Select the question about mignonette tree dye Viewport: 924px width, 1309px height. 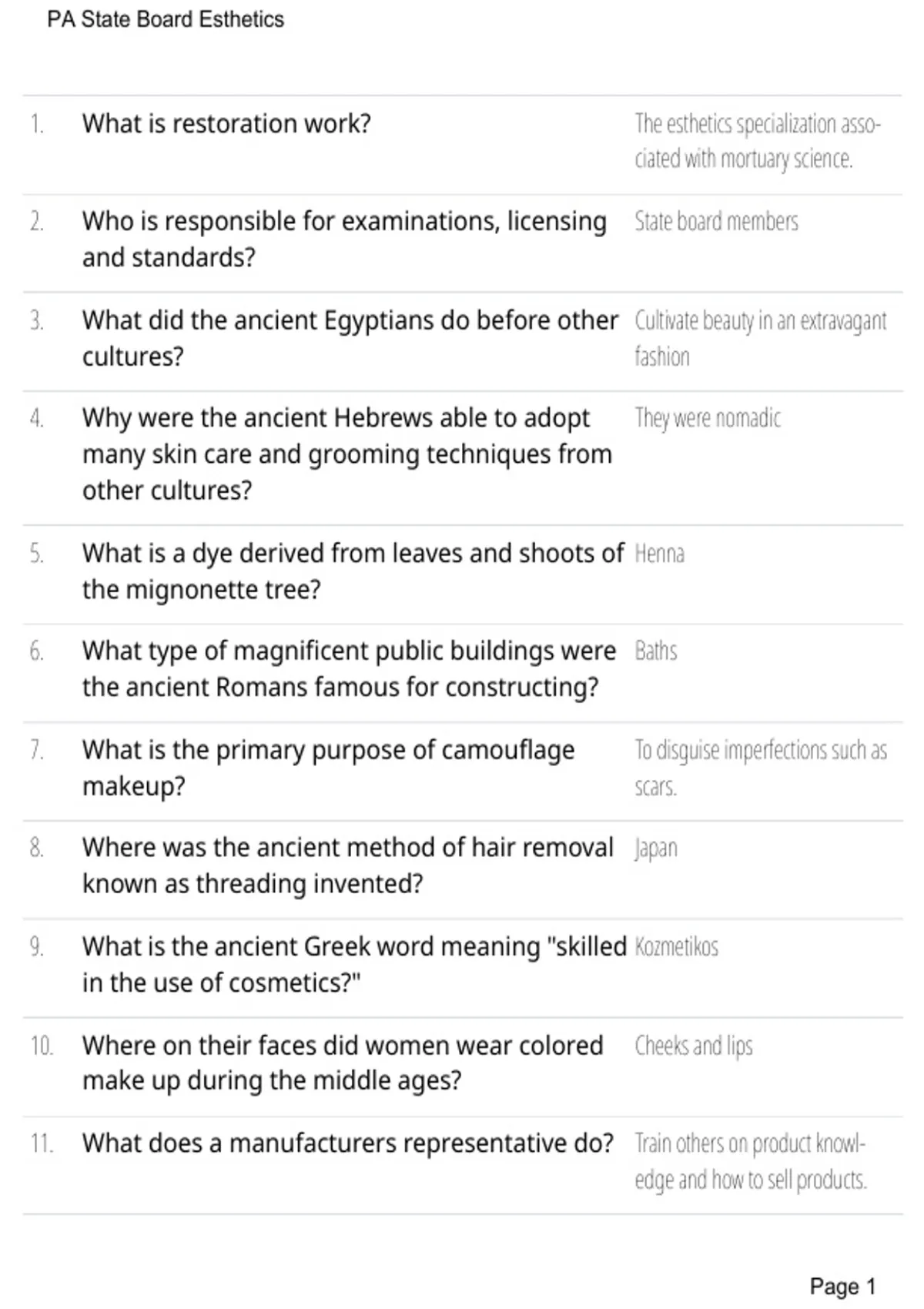click(353, 571)
